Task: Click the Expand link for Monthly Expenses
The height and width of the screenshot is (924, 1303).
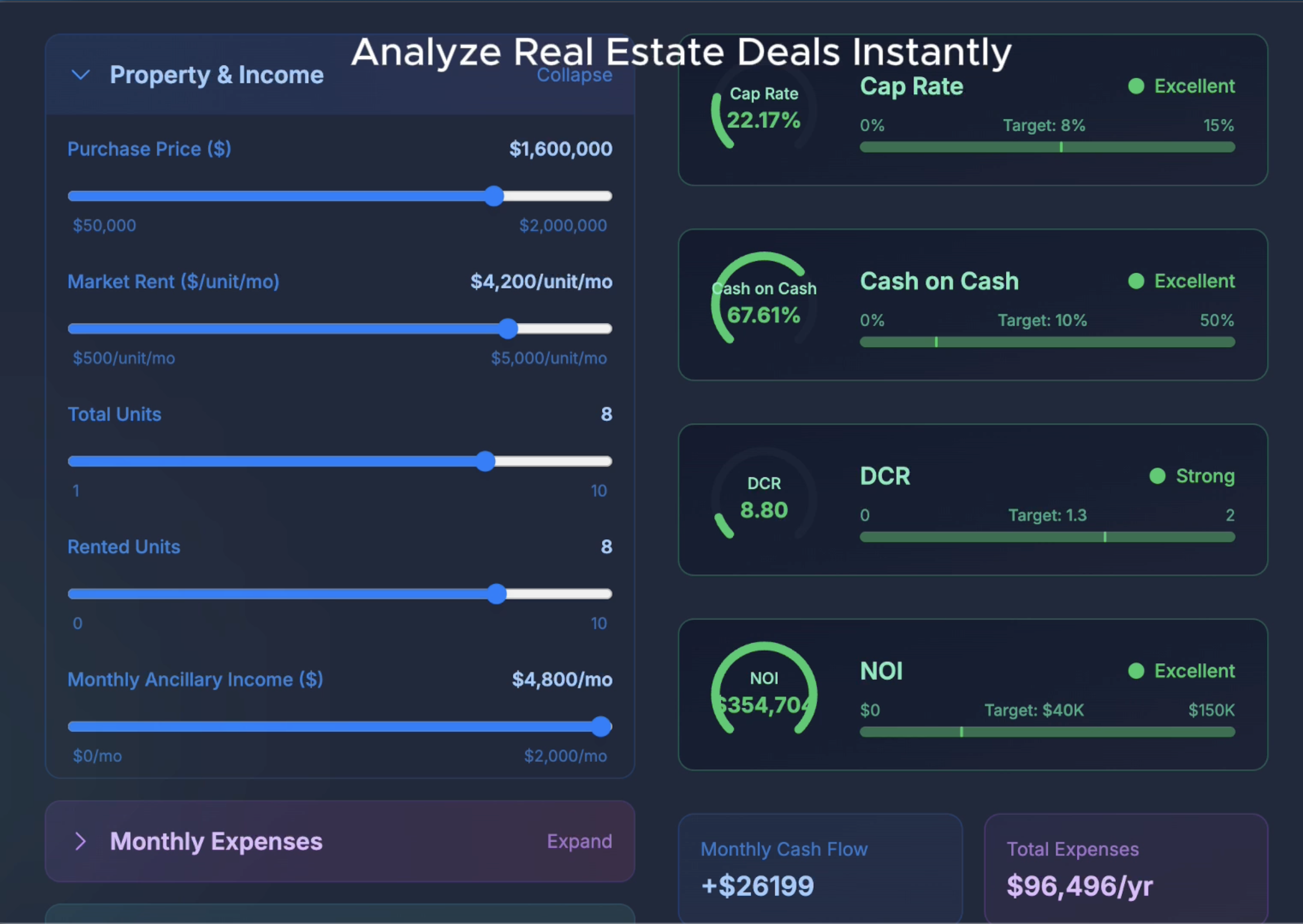Action: click(x=579, y=841)
